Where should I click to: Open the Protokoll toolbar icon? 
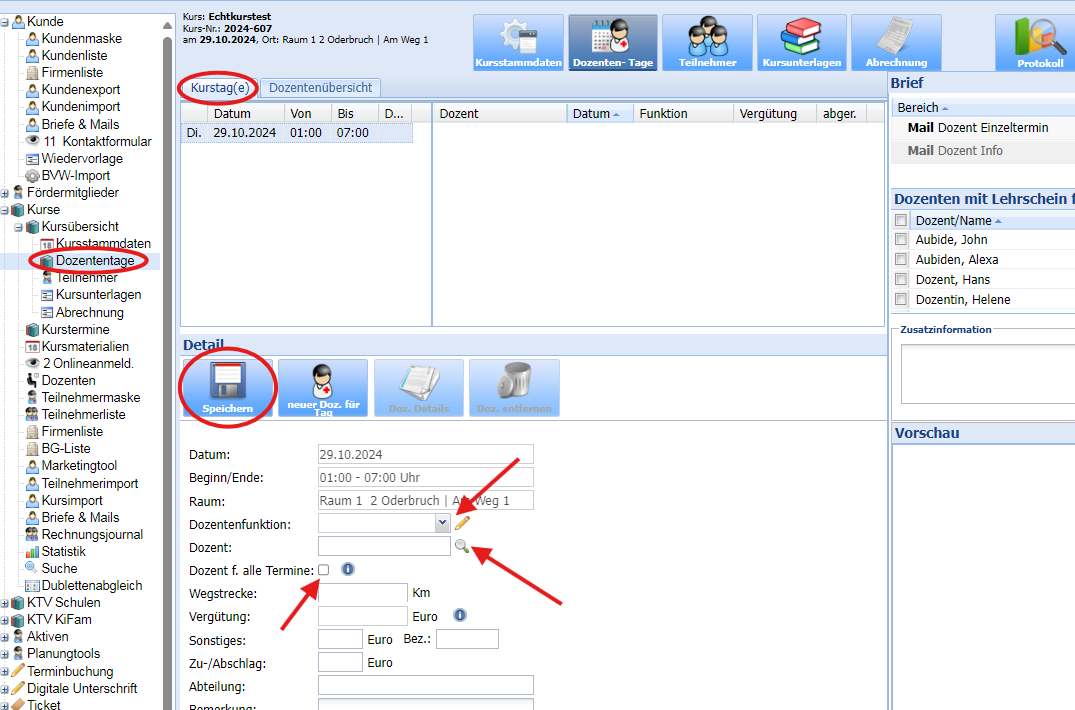pos(1039,42)
